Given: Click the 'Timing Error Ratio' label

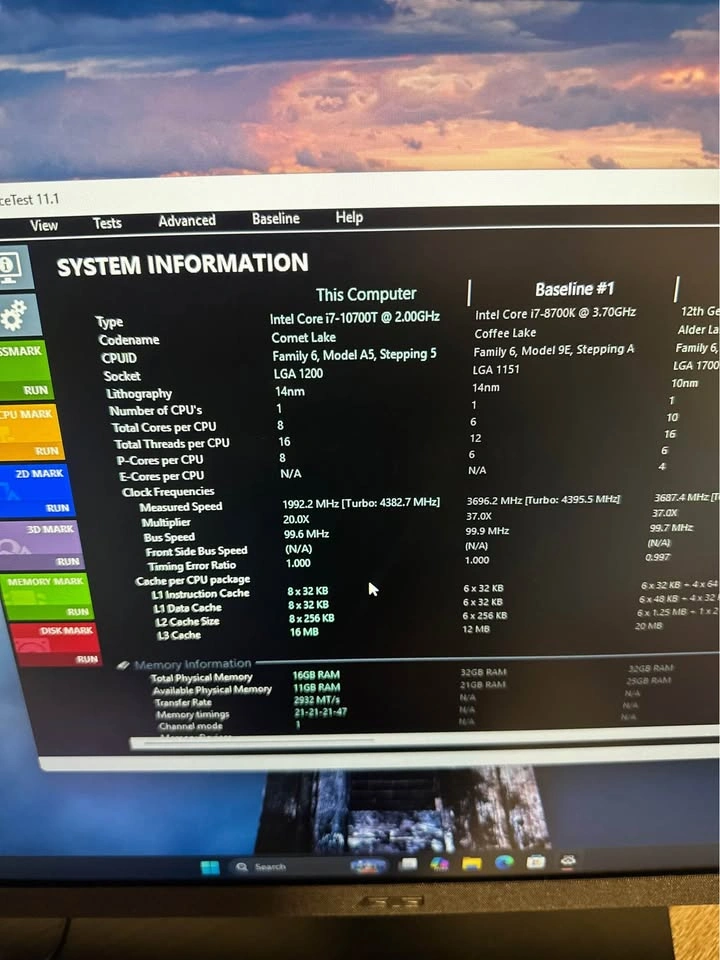Looking at the screenshot, I should coord(192,566).
